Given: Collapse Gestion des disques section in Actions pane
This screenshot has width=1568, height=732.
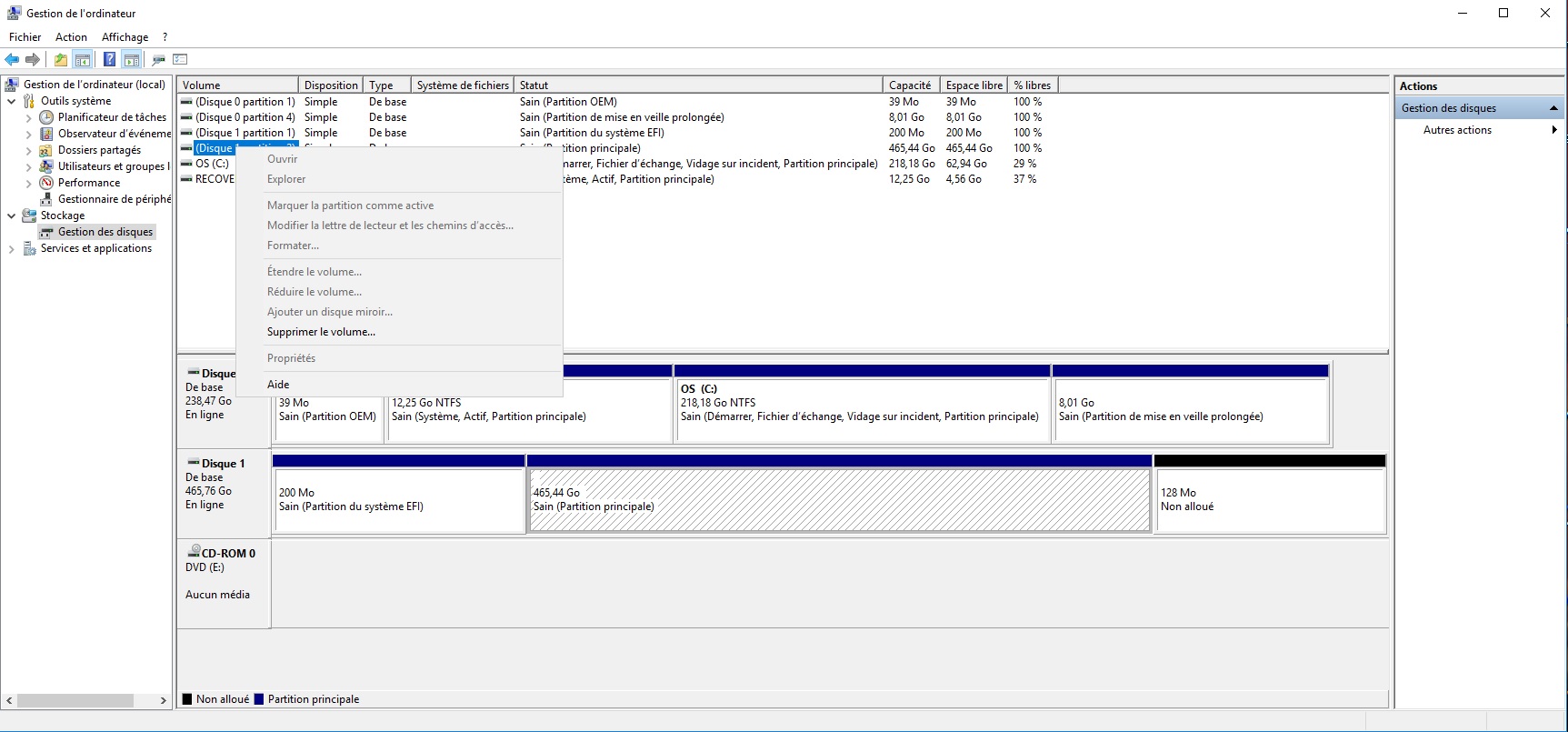Looking at the screenshot, I should pos(1553,108).
